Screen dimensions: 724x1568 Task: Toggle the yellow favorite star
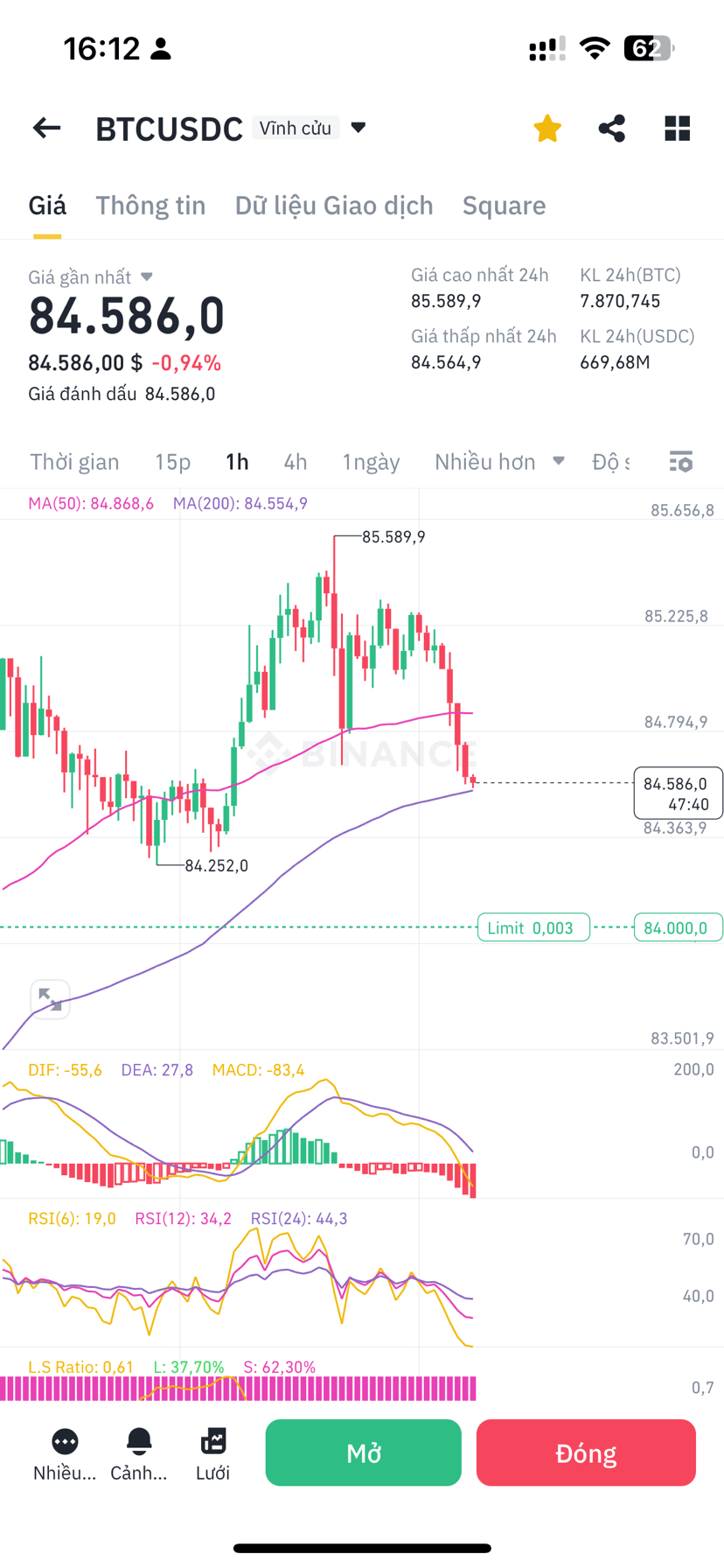click(x=547, y=129)
